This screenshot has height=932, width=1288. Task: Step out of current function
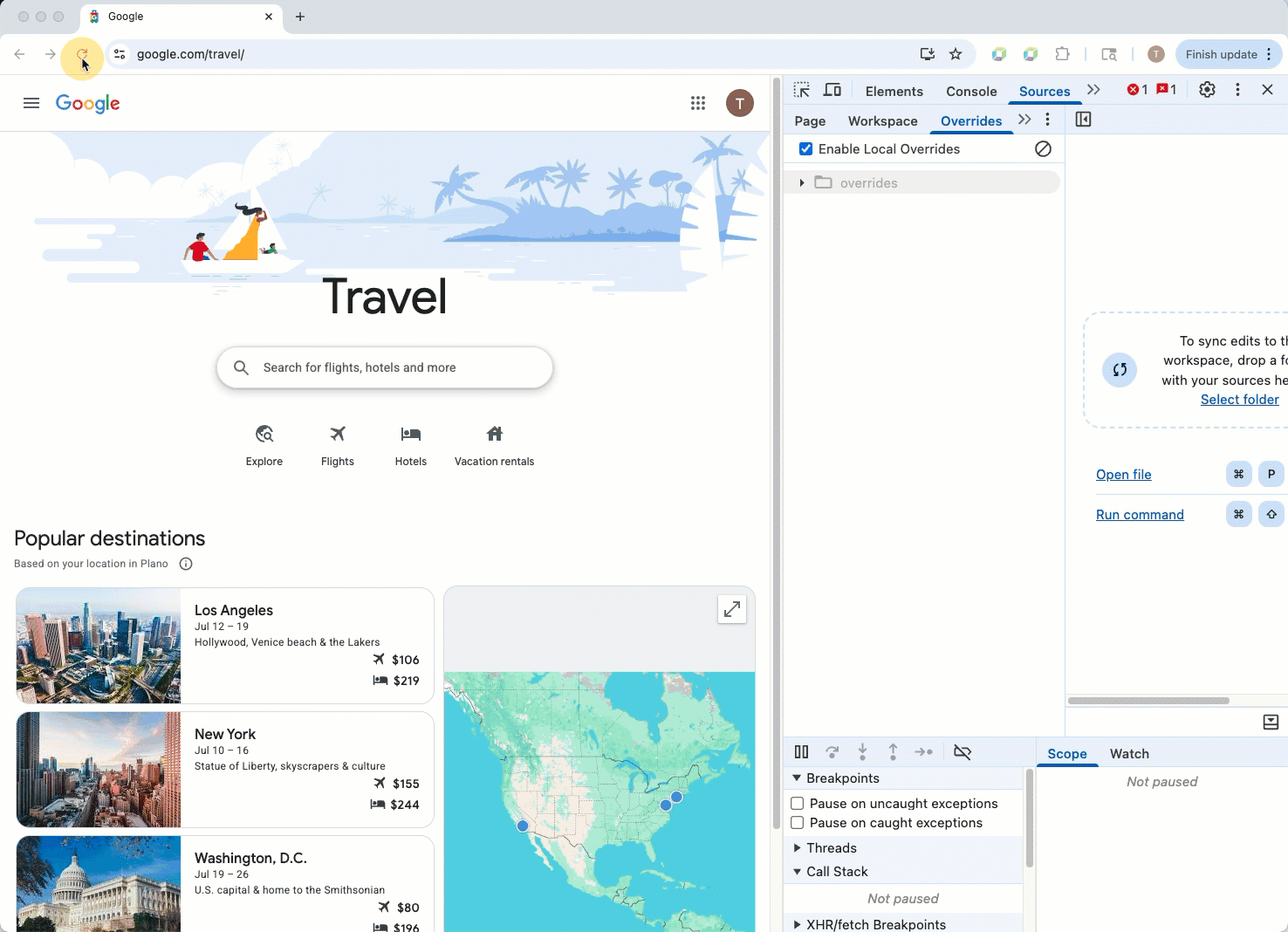[893, 752]
